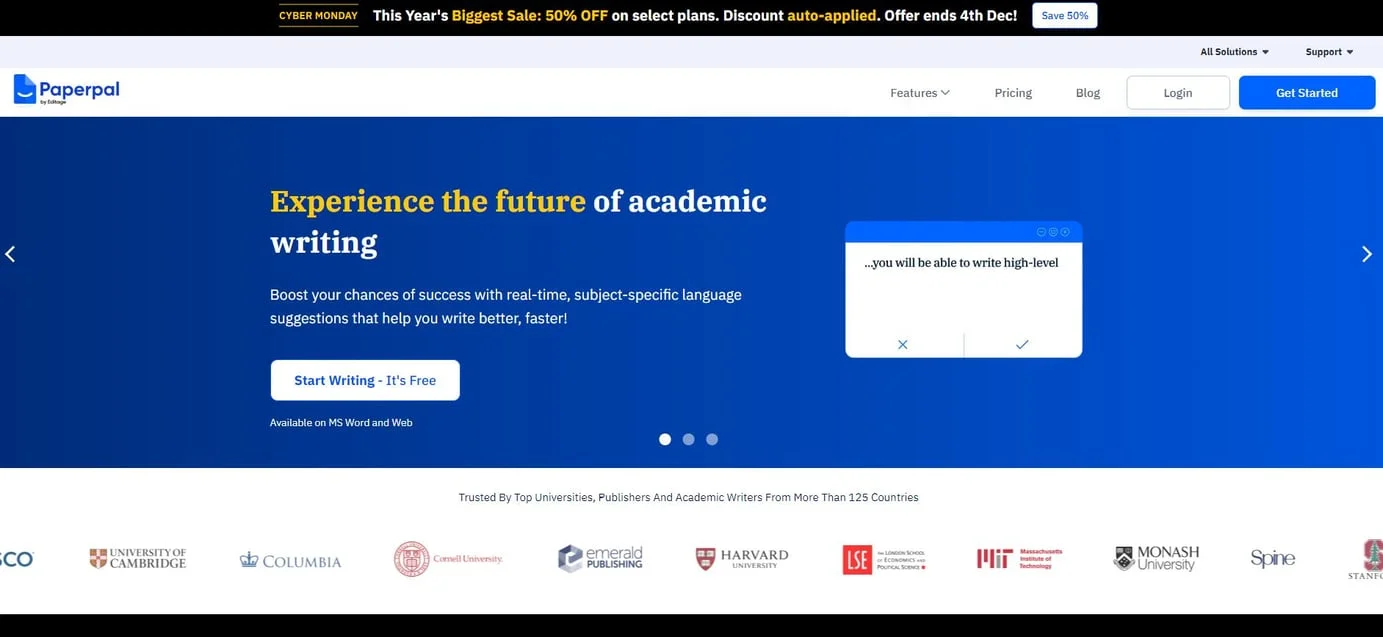Click the Spine logo
This screenshot has height=637, width=1383.
1273,558
